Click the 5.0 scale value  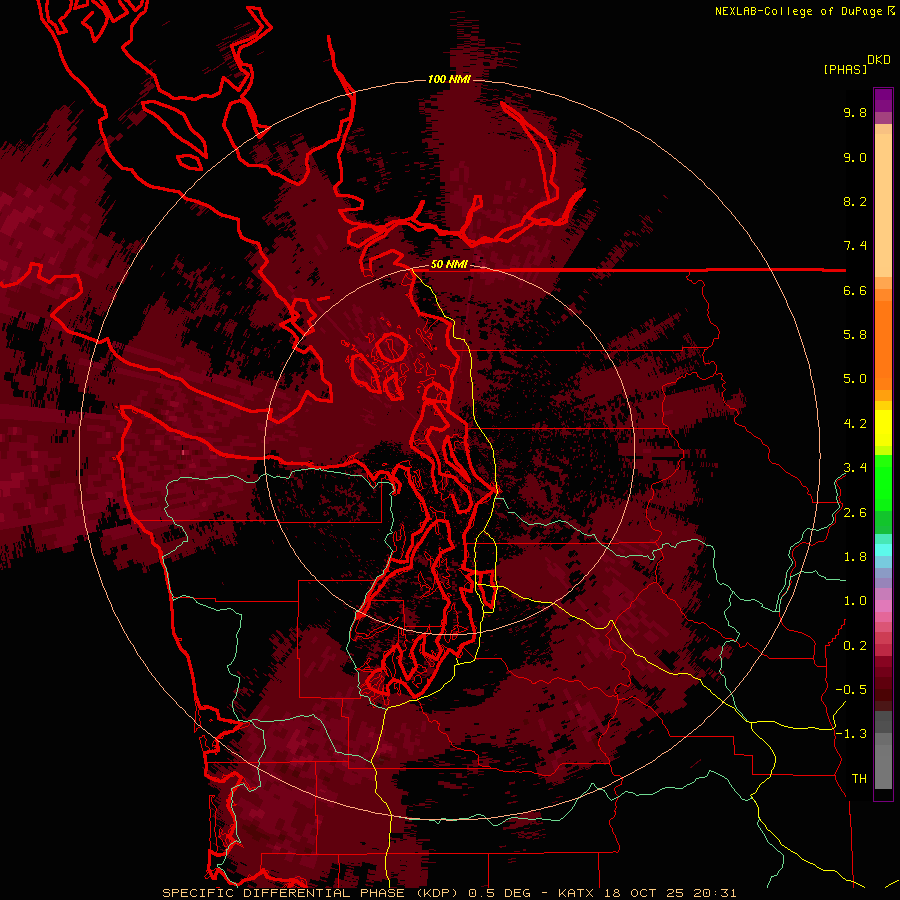[x=855, y=379]
